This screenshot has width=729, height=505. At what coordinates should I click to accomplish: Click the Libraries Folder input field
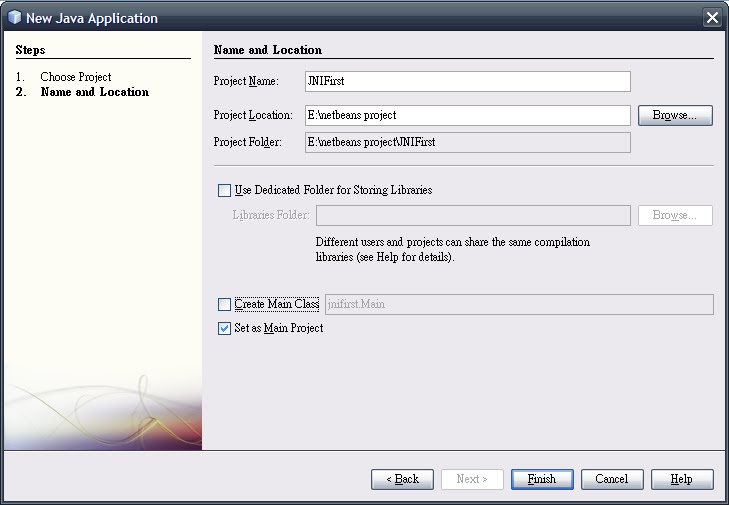473,215
